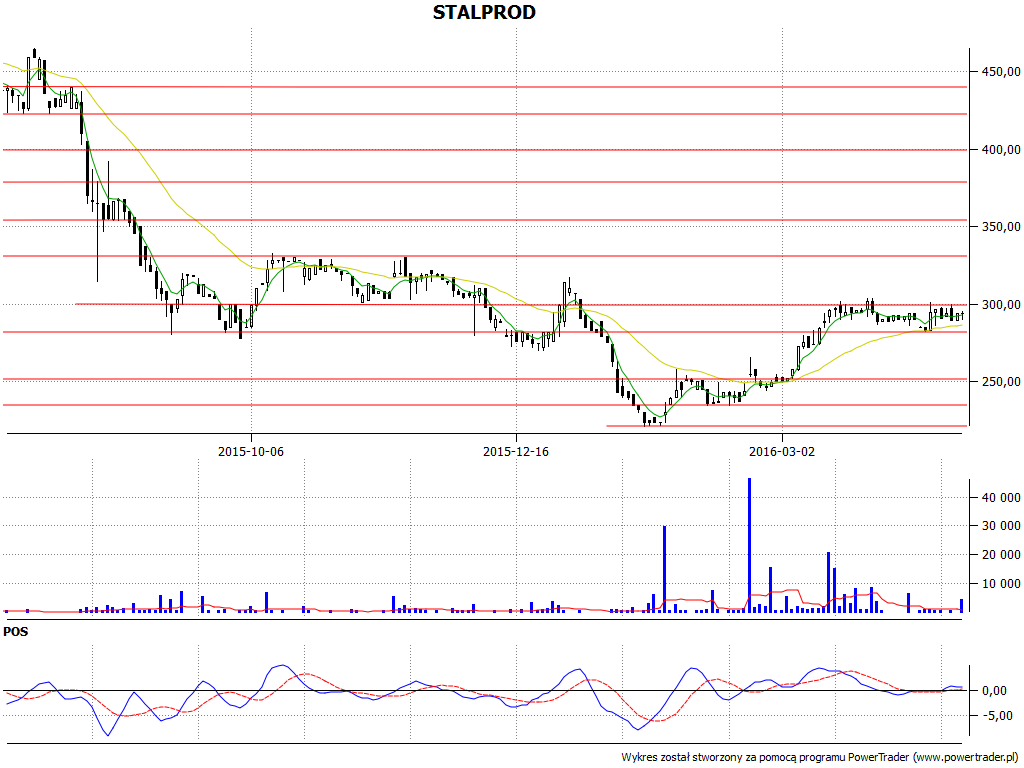Click the 400,00 price axis label
Image resolution: width=1024 pixels, height=768 pixels.
(x=1000, y=150)
